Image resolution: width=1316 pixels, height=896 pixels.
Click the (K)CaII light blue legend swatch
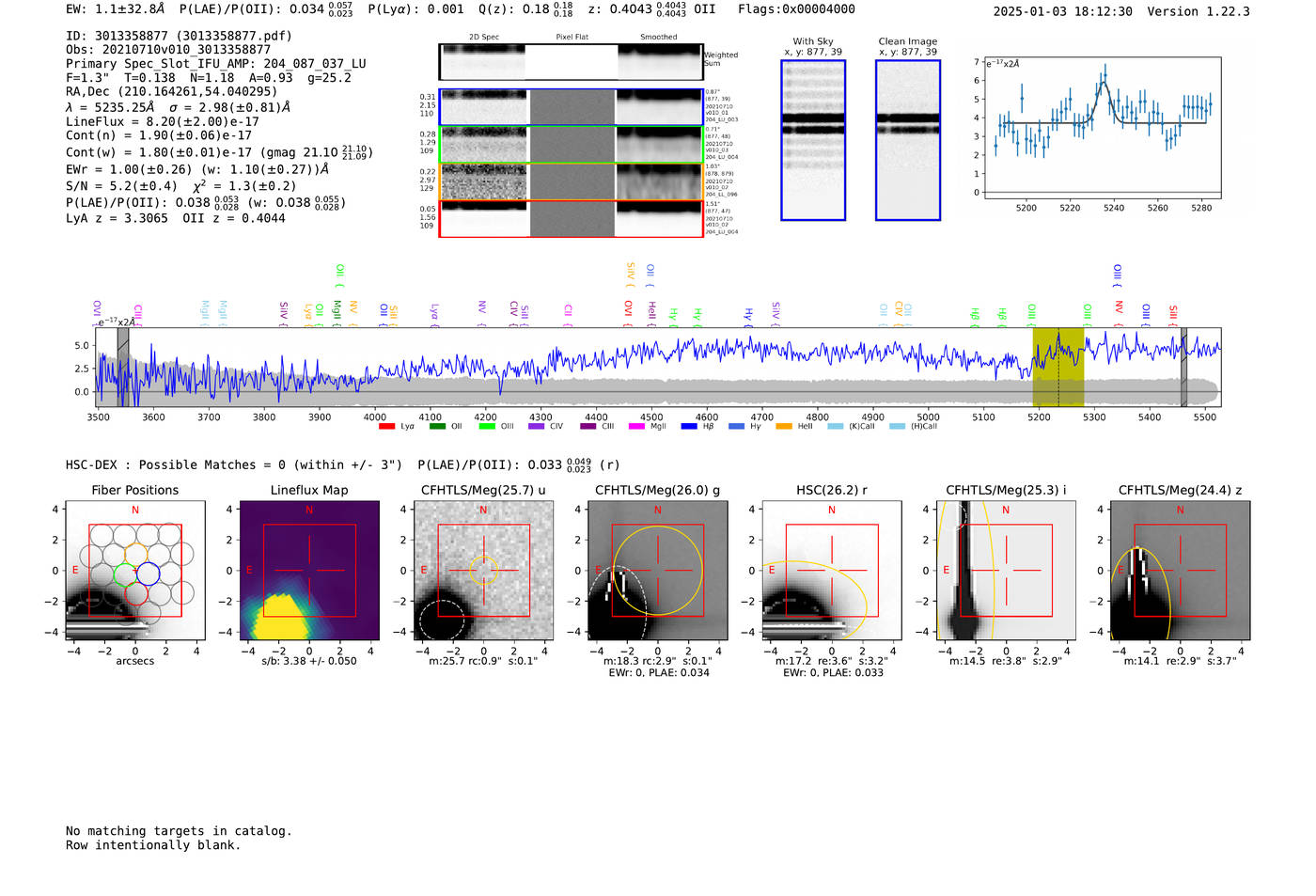[x=836, y=426]
